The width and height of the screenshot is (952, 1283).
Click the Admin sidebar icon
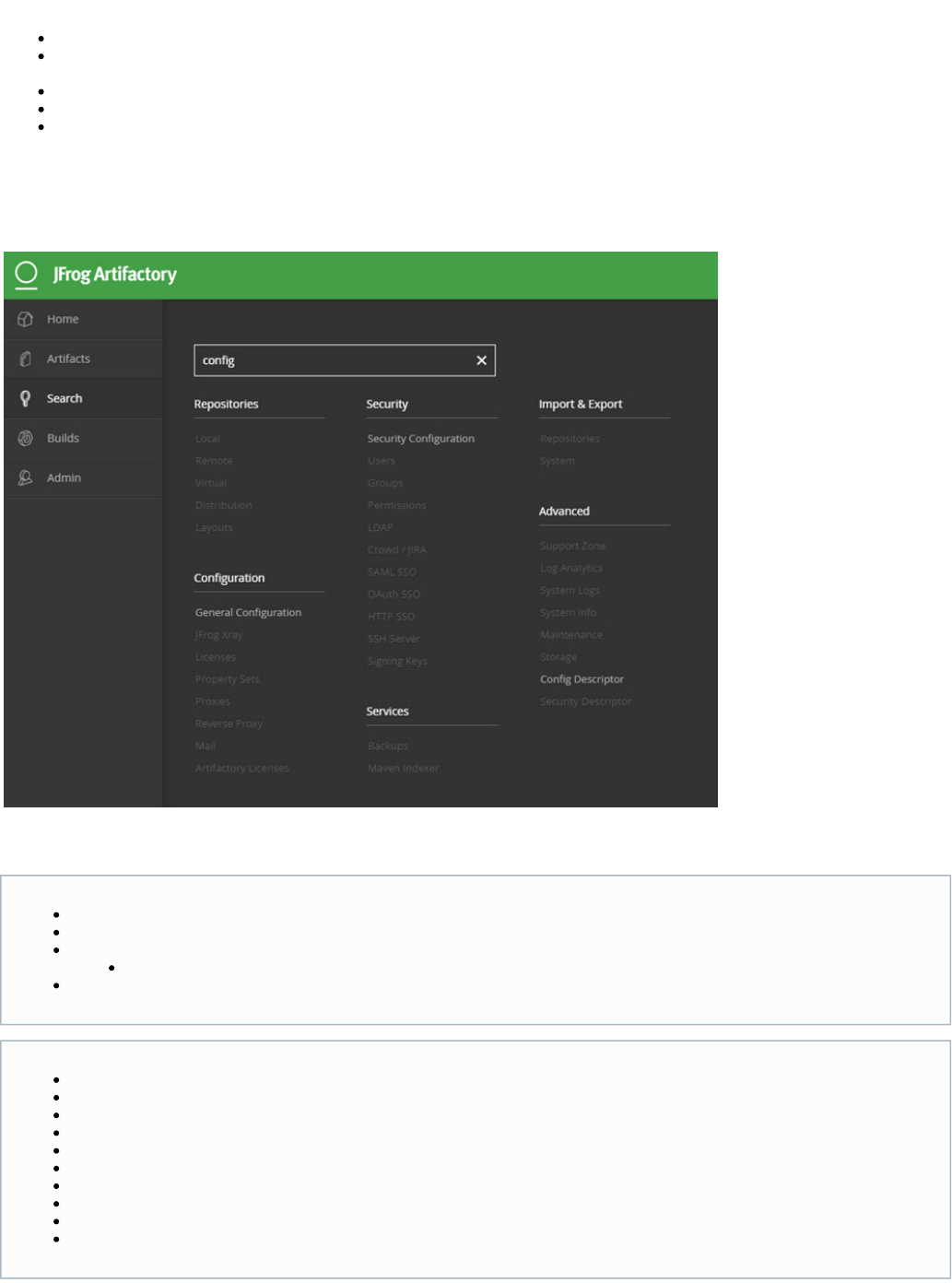(26, 477)
